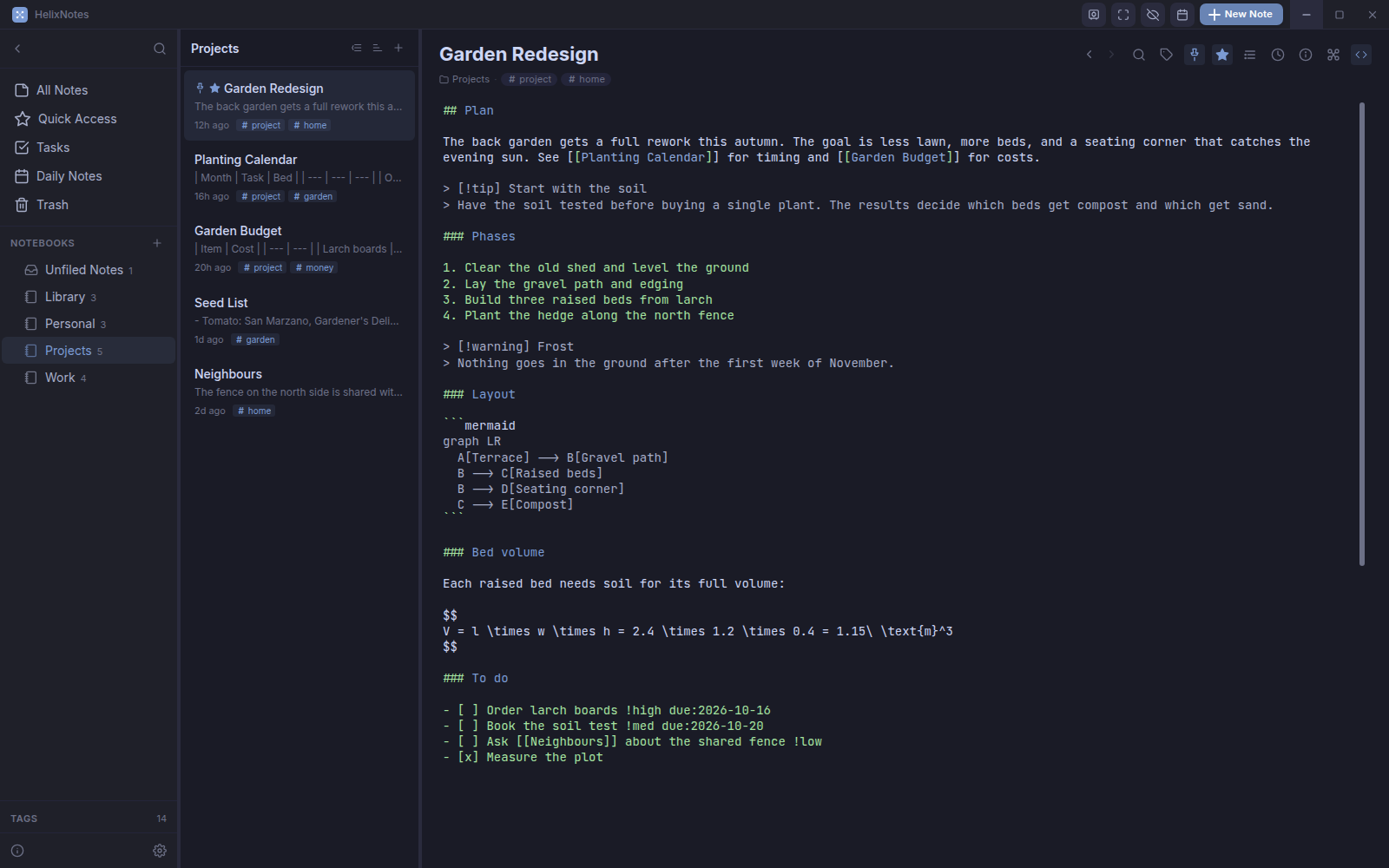Select the Unfiled Notes notebook
This screenshot has width=1389, height=868.
[x=88, y=270]
